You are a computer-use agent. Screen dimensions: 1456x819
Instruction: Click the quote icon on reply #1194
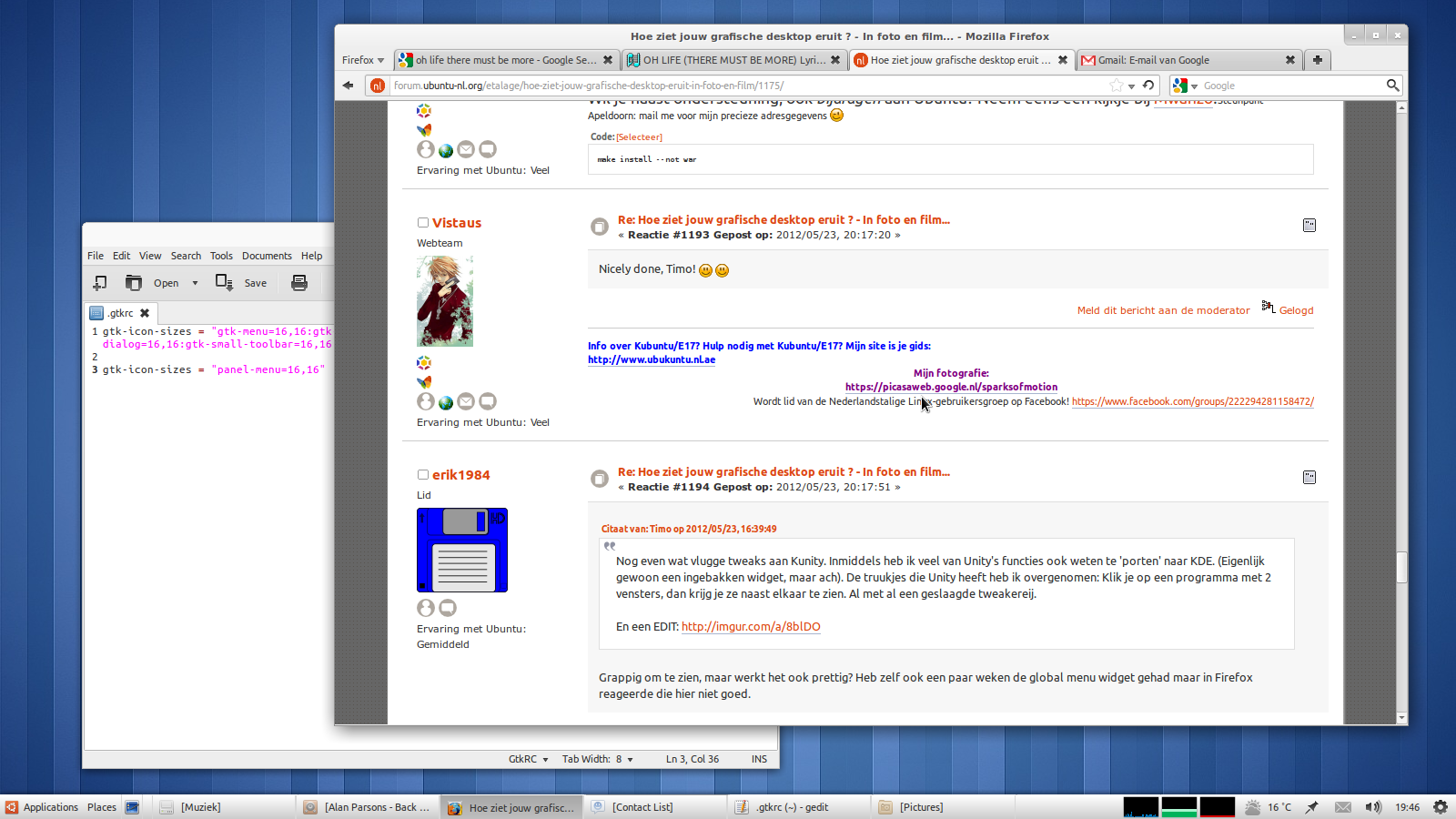(1309, 477)
